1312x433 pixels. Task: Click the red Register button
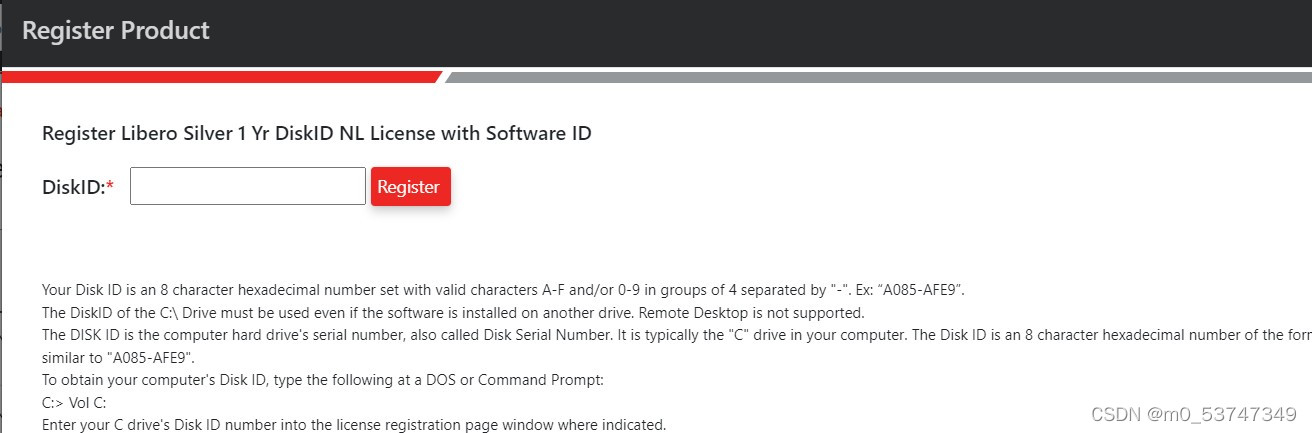(x=410, y=187)
